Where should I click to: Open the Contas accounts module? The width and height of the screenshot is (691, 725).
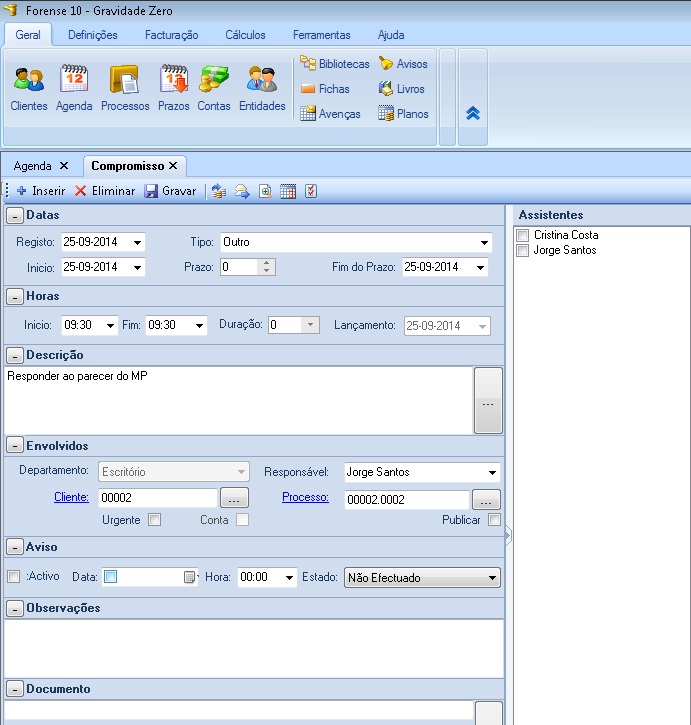point(214,88)
